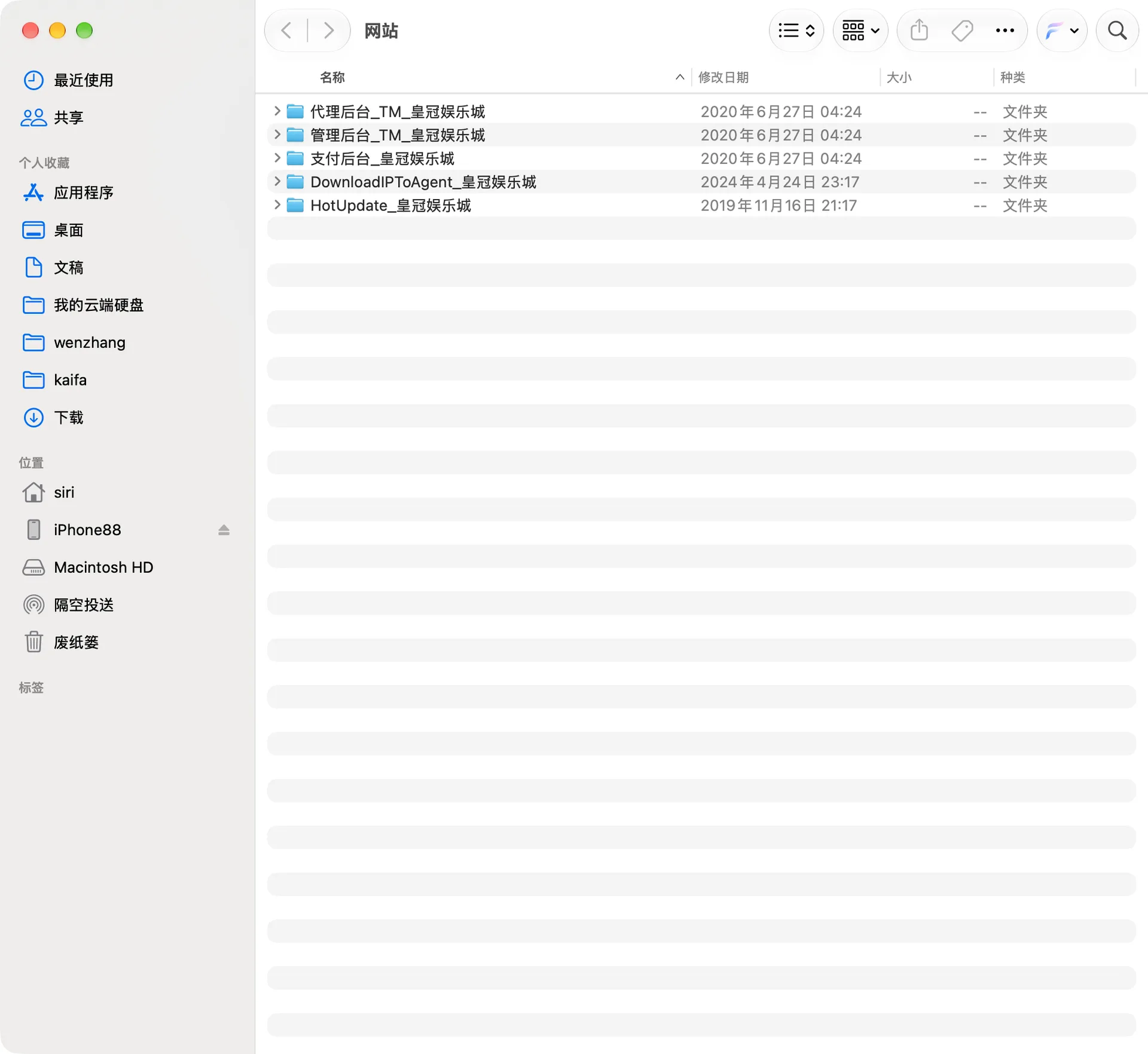Select the 代理后台_TM_皇冠娱乐城 folder icon

click(x=295, y=111)
